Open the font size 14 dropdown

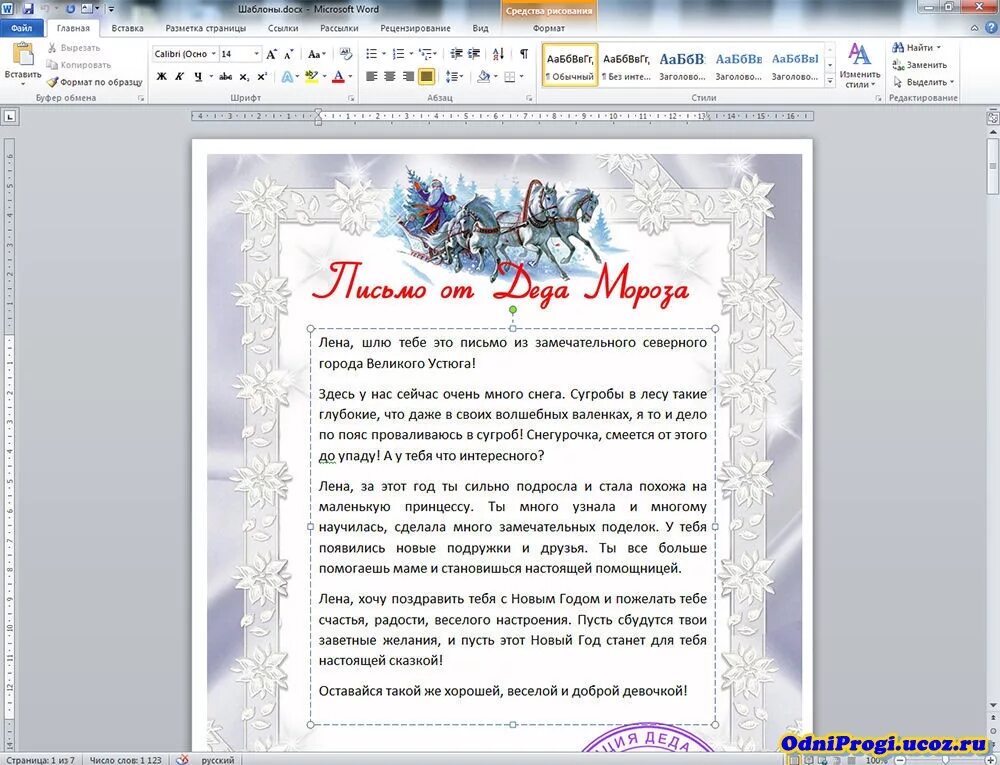(256, 54)
